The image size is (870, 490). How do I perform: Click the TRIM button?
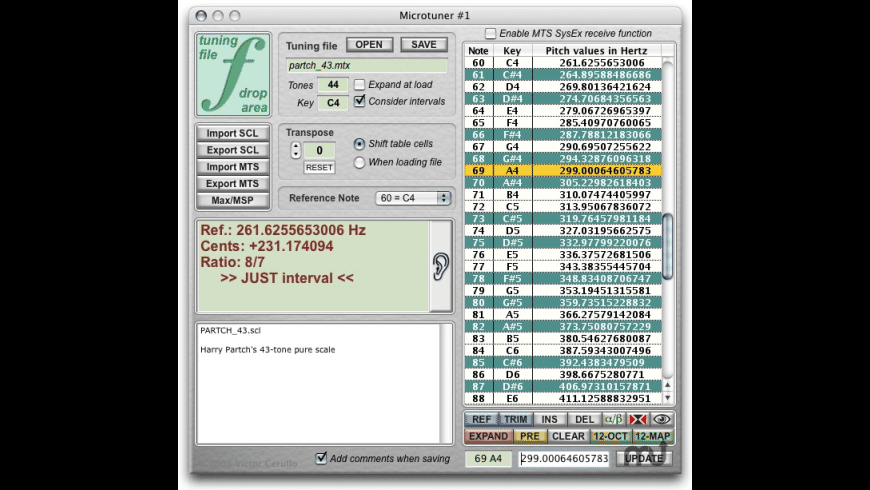pyautogui.click(x=515, y=420)
